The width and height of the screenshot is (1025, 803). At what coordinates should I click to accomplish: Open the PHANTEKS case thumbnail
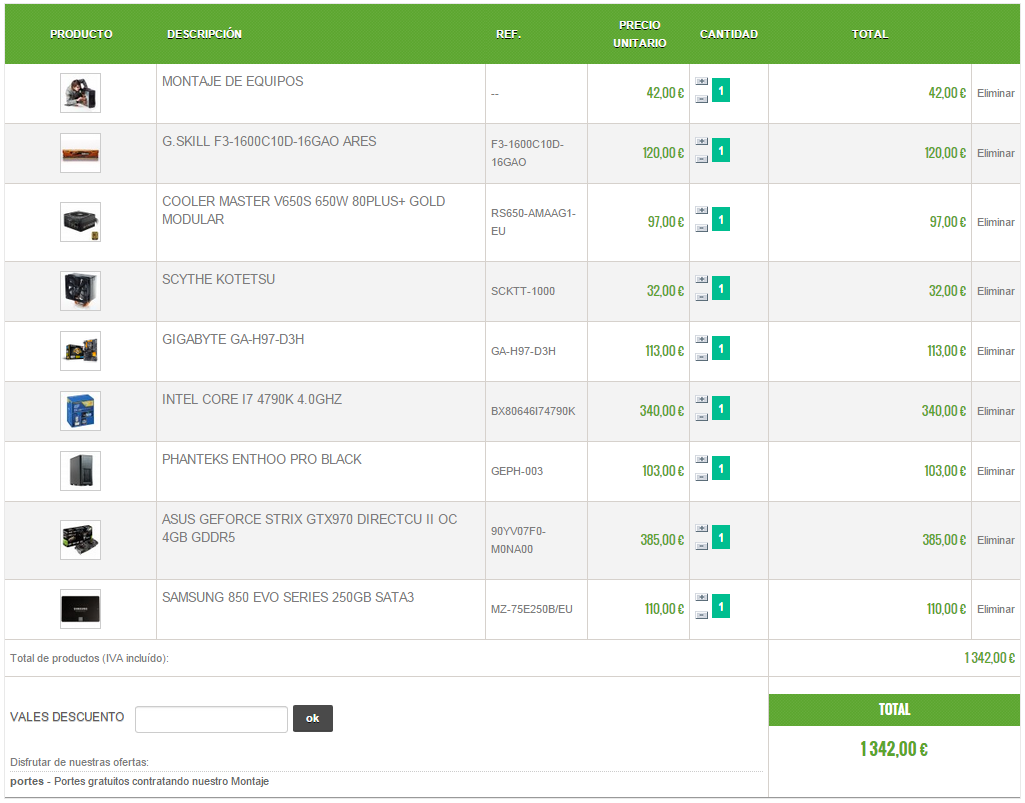tap(80, 471)
